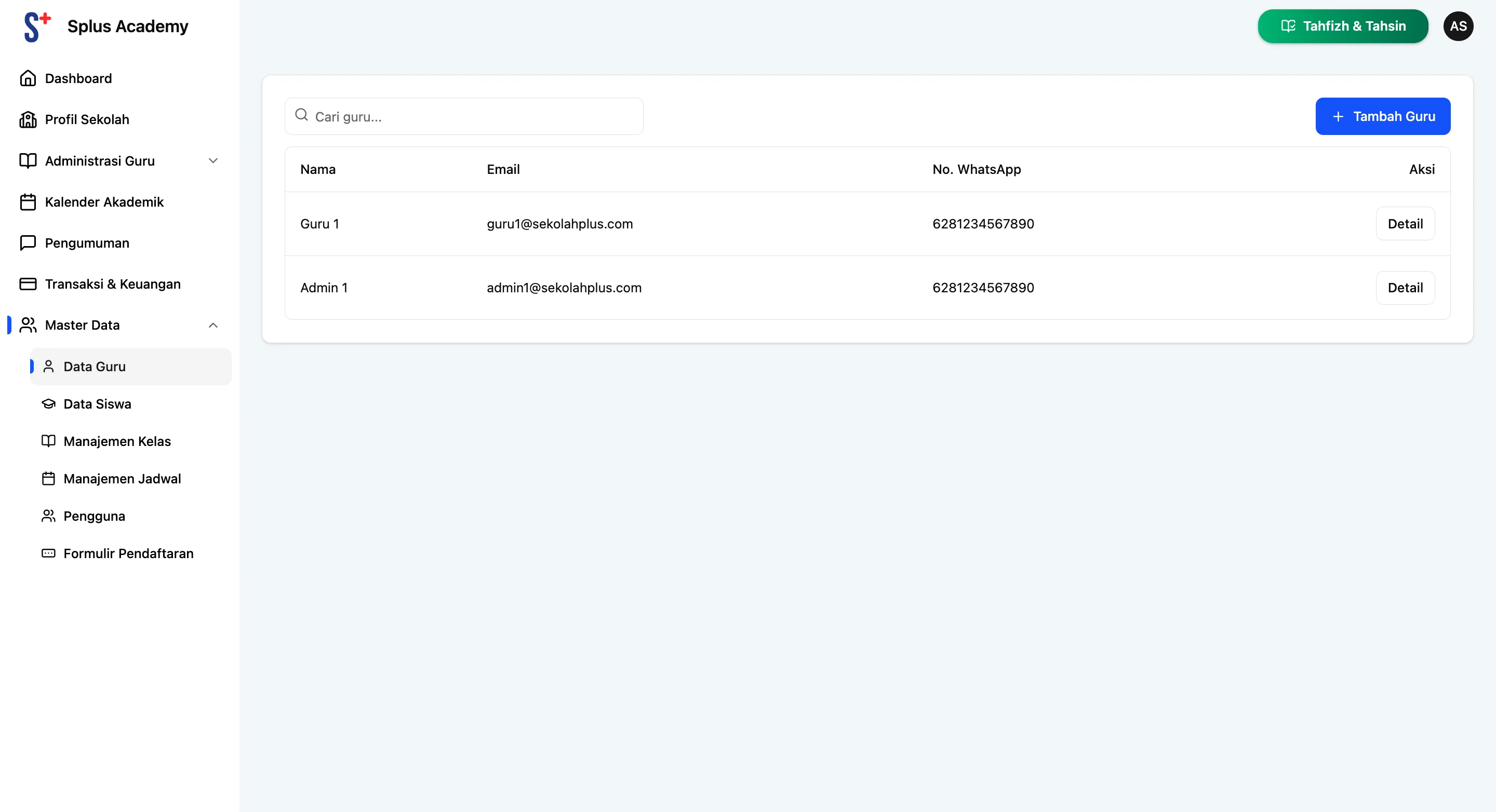Click the Formulir Pendaftaran card icon

click(48, 553)
